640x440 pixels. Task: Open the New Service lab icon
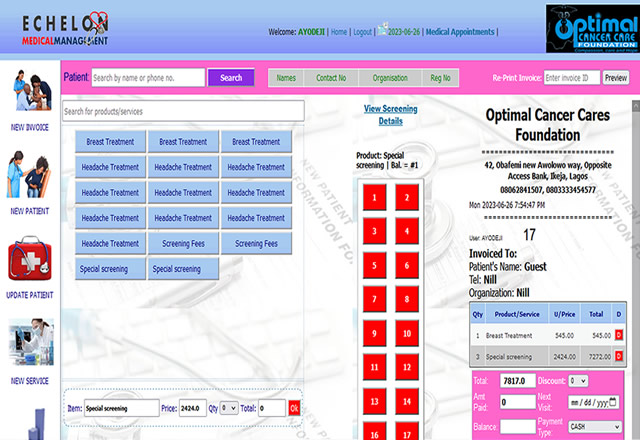[31, 342]
